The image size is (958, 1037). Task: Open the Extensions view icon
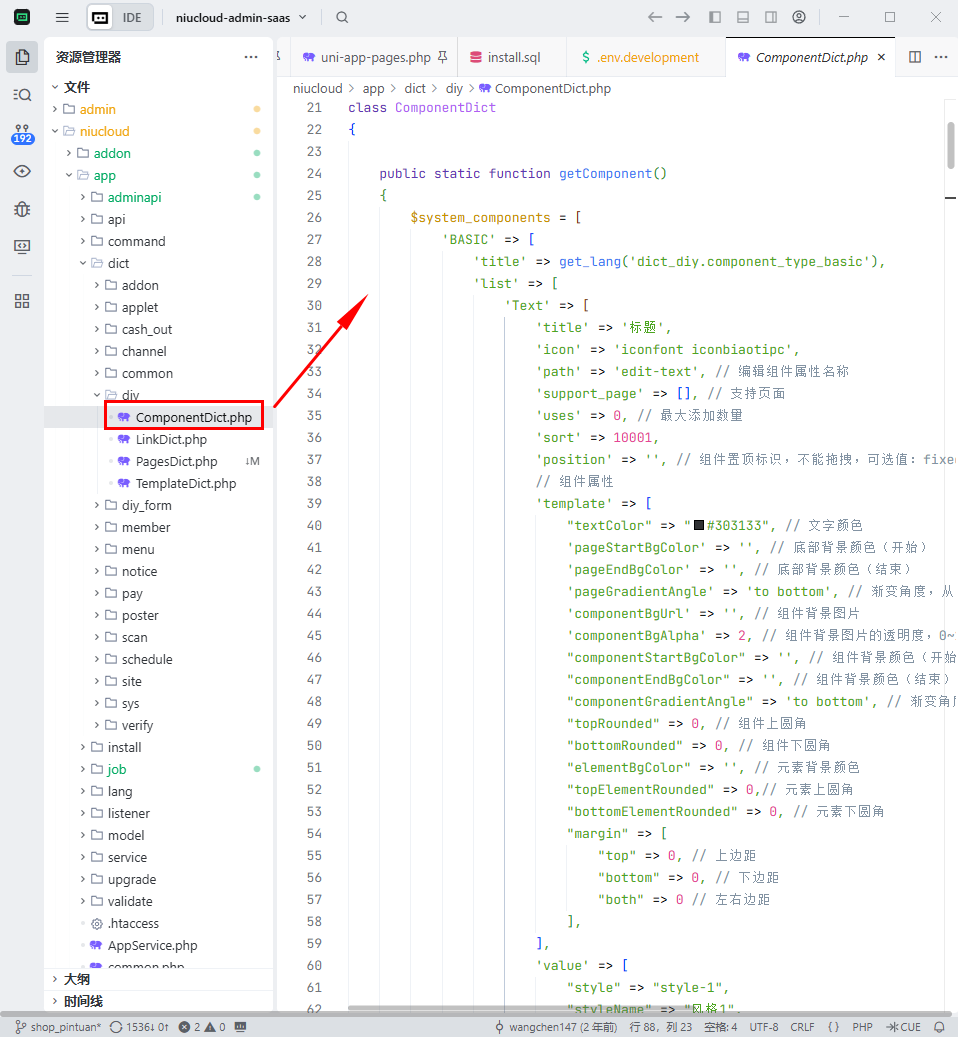(x=22, y=301)
